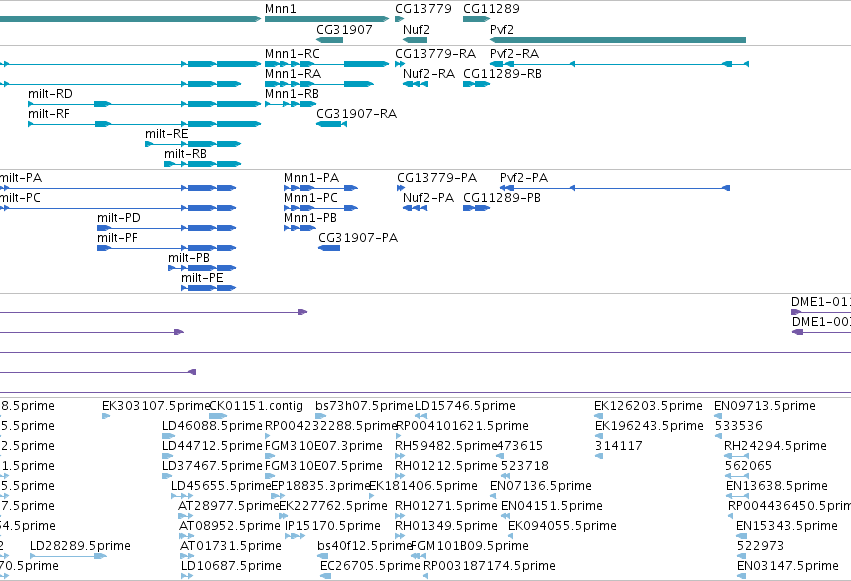
Task: Click EST EK303107.5prime
Action: (156, 406)
